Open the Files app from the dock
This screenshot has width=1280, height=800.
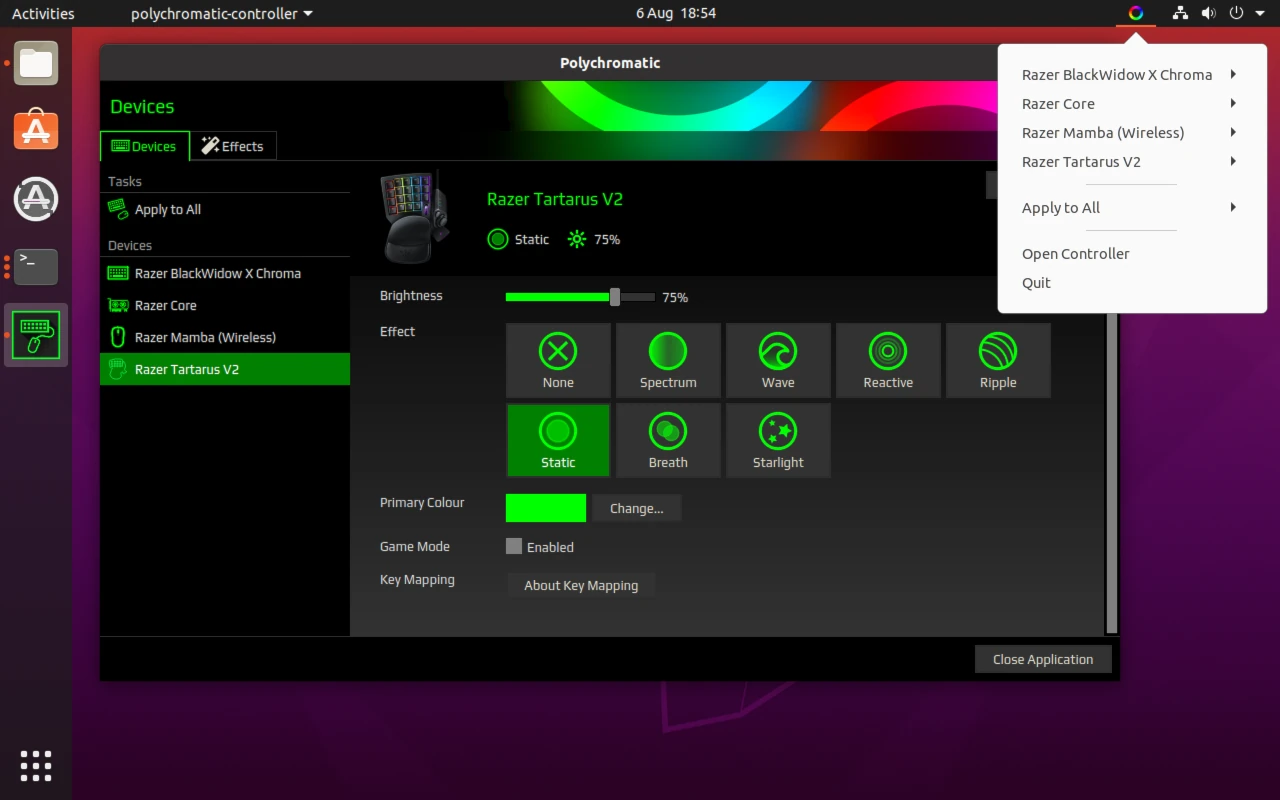click(x=36, y=63)
